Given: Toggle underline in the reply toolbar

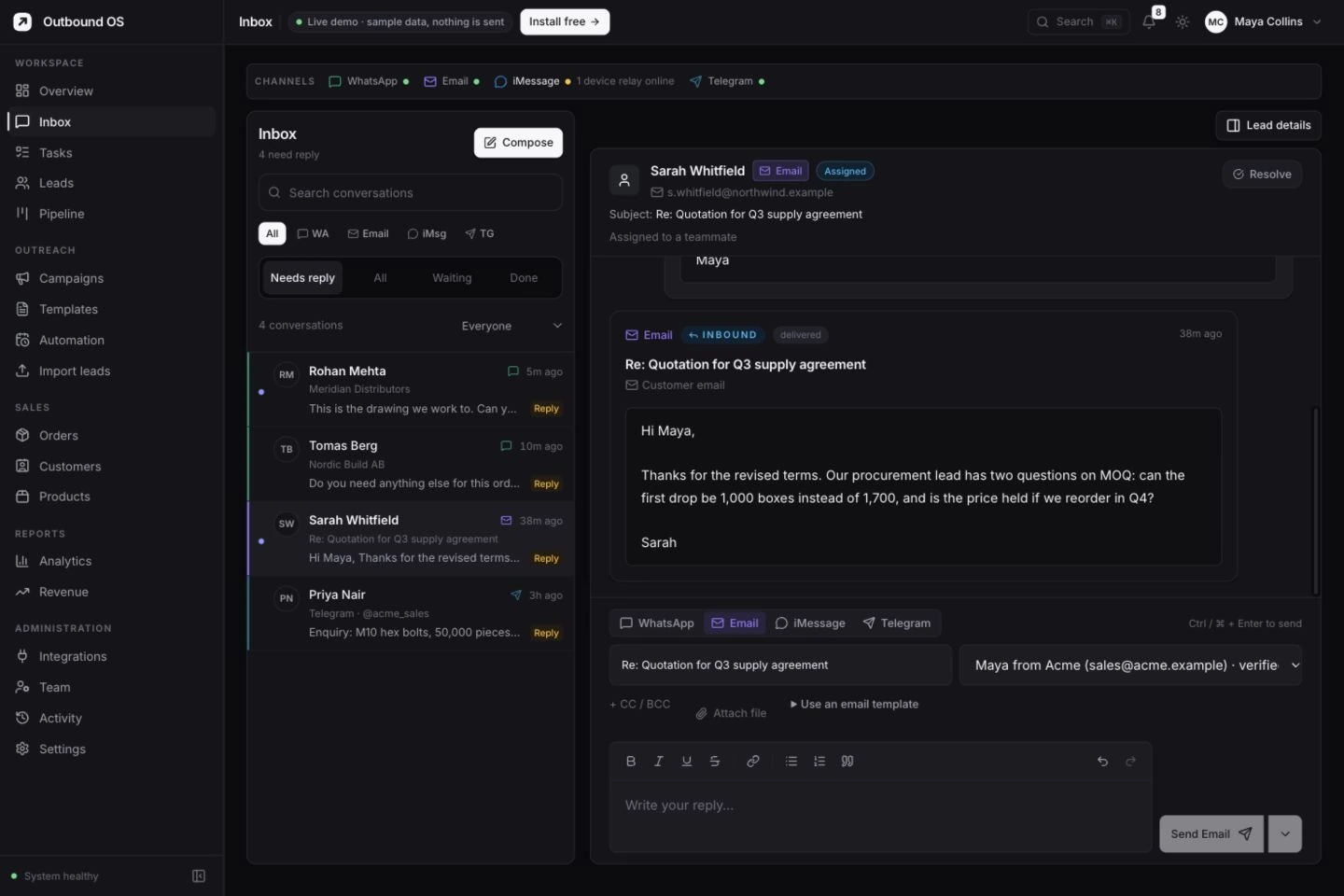Looking at the screenshot, I should (687, 762).
